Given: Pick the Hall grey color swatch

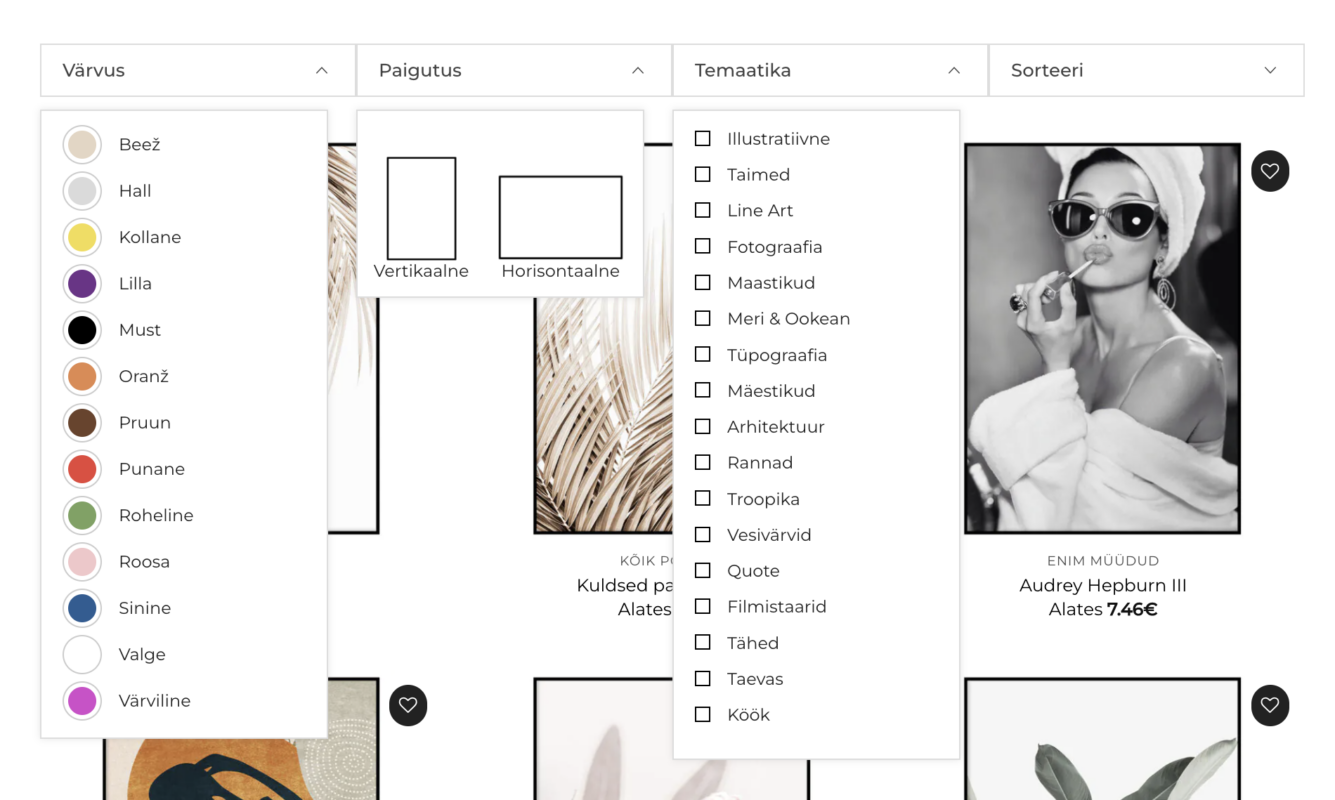Looking at the screenshot, I should point(82,191).
